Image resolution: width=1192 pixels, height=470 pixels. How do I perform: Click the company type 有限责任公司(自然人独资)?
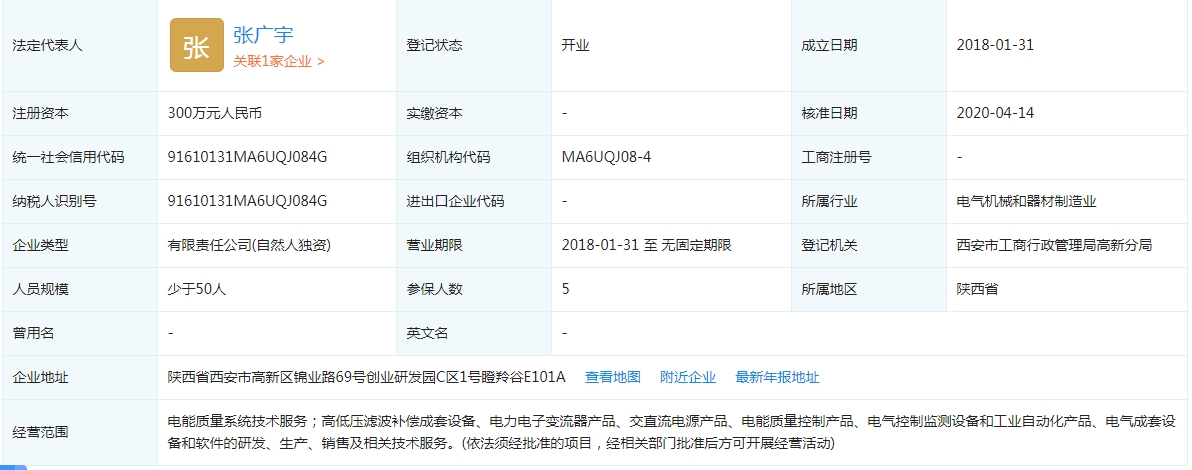tap(249, 245)
